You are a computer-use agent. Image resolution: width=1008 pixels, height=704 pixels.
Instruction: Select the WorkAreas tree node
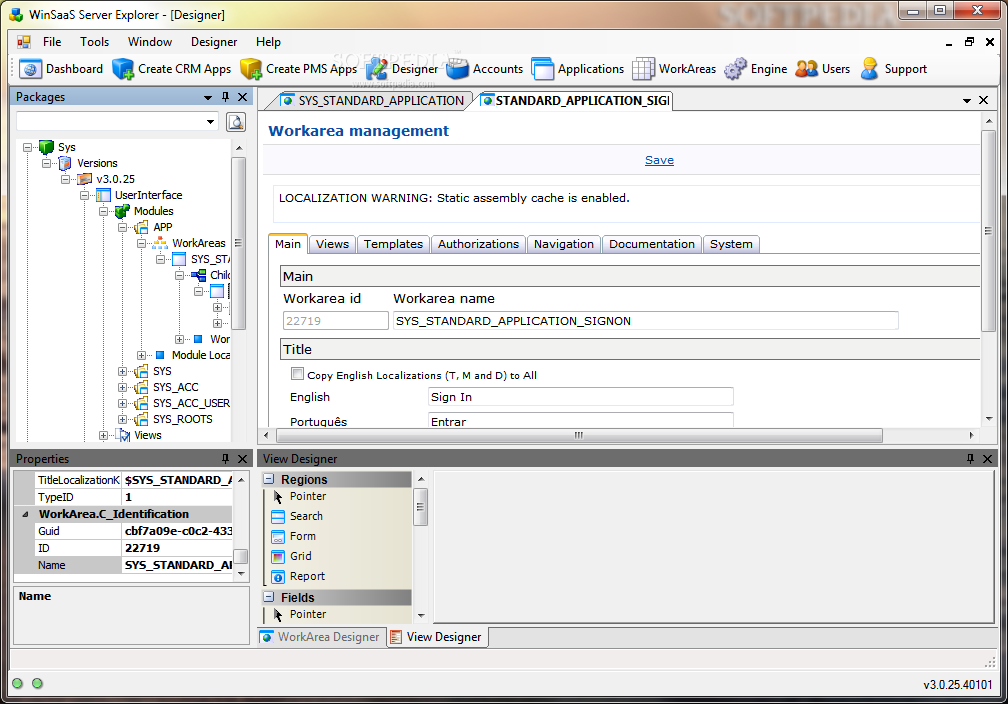(199, 243)
